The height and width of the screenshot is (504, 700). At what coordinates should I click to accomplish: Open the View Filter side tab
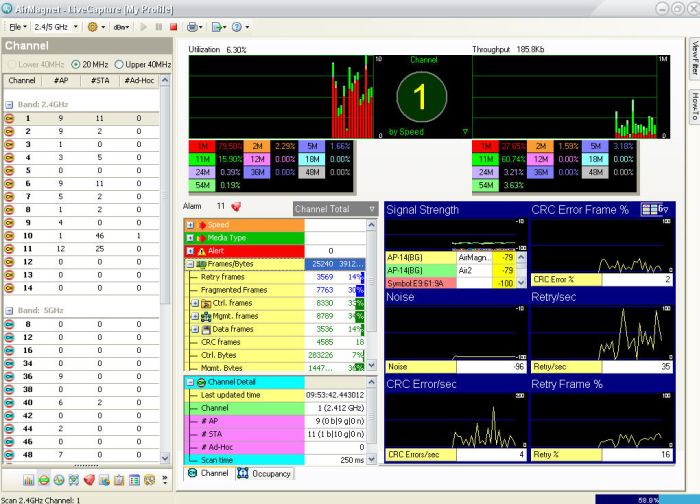pyautogui.click(x=695, y=57)
